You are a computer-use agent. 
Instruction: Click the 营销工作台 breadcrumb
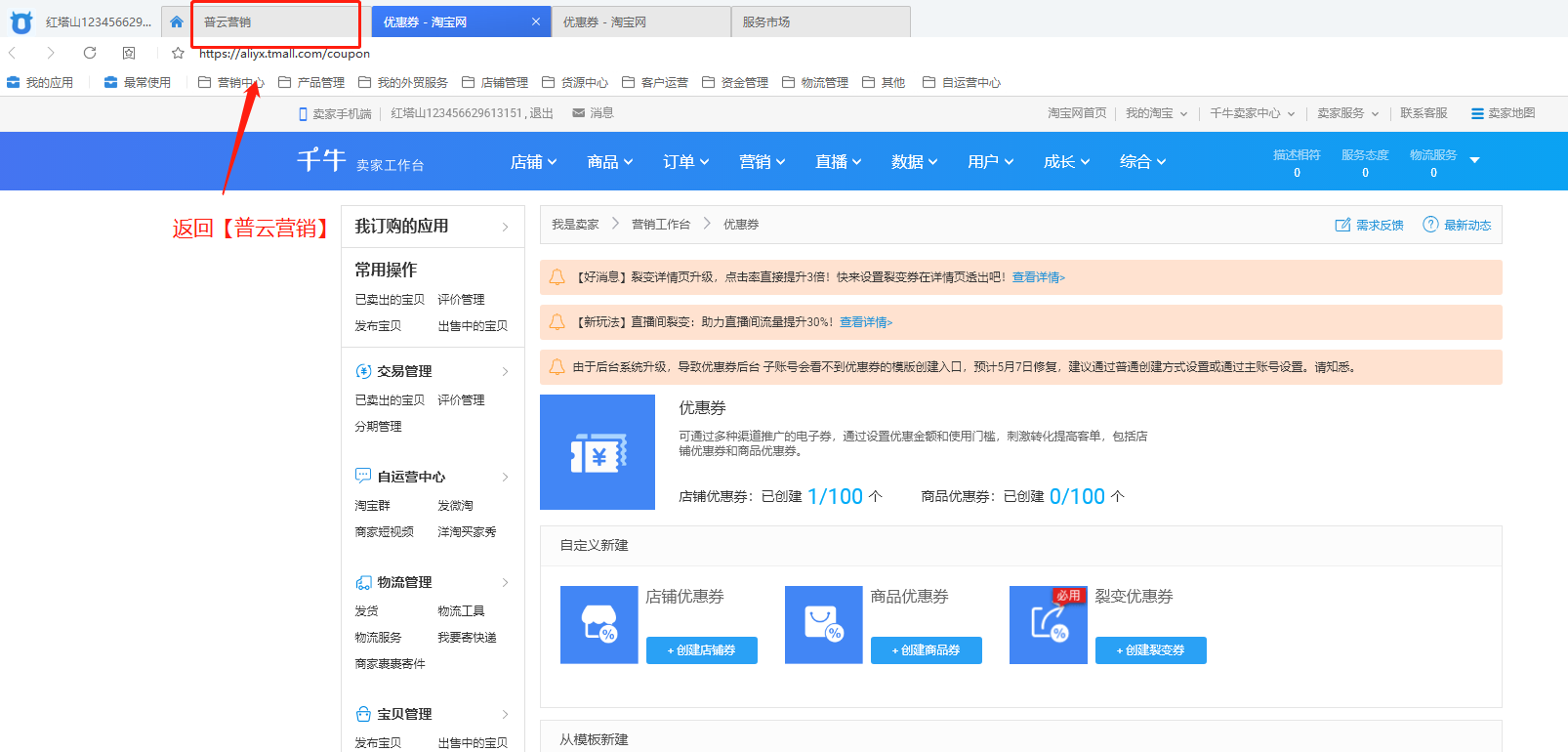point(661,225)
